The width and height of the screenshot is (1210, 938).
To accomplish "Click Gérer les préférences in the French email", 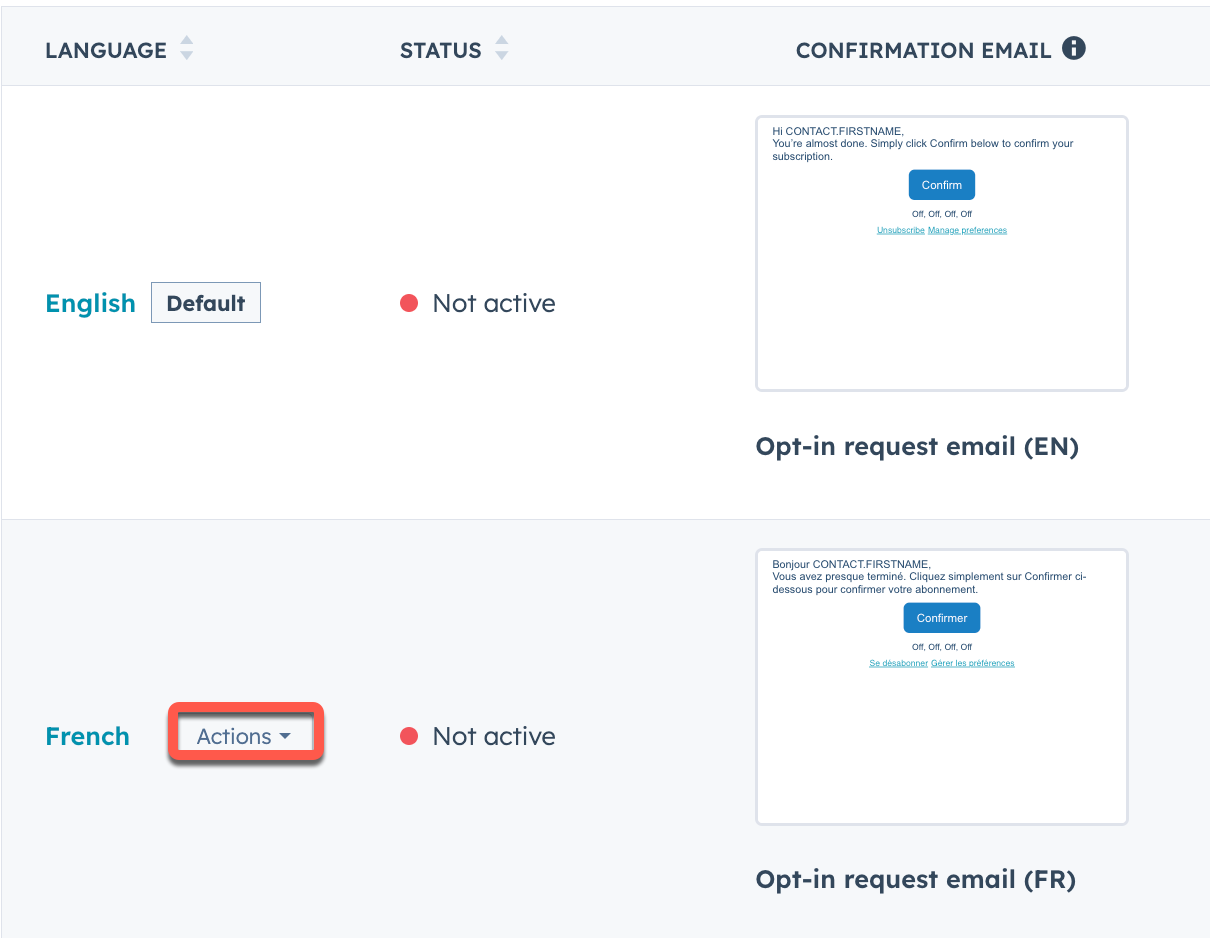I will coord(972,663).
